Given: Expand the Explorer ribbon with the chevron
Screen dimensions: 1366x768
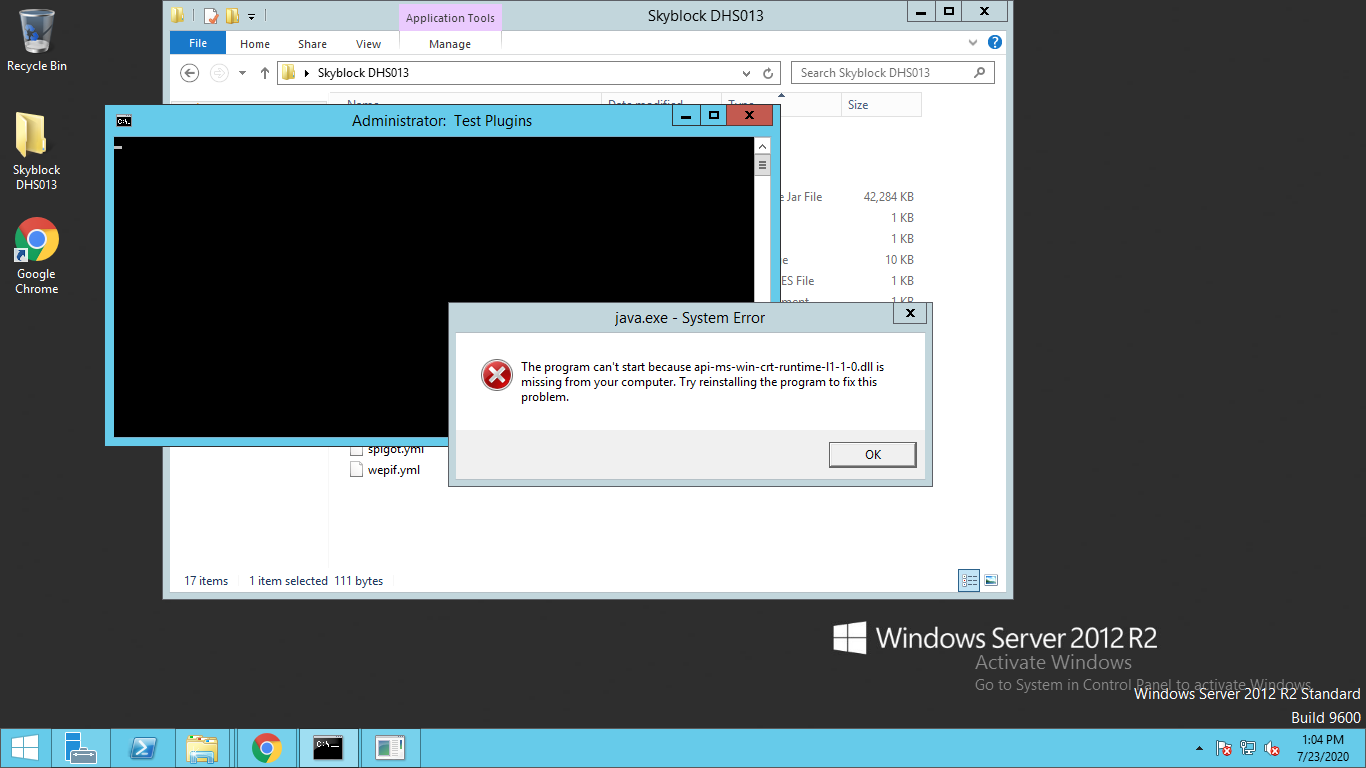Looking at the screenshot, I should coord(974,43).
